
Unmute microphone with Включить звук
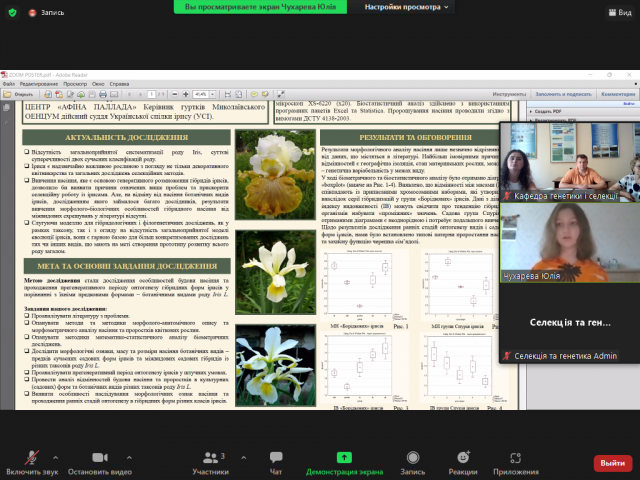[32, 463]
